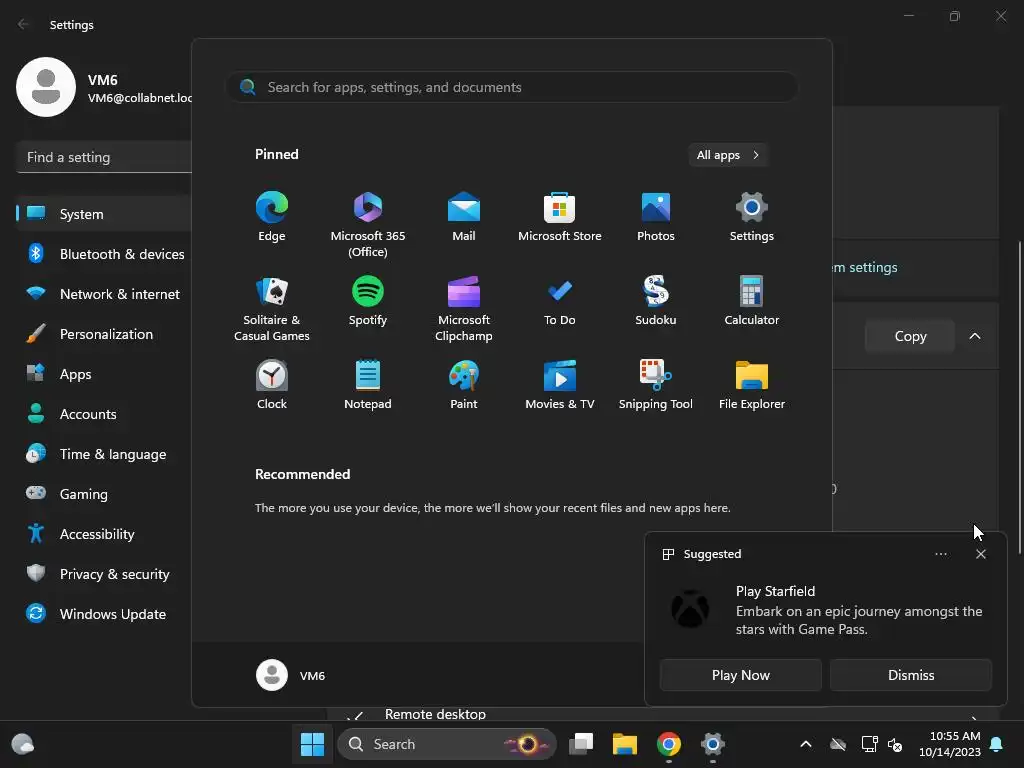Open Privacy & security settings
Screen dimensions: 1024x768
104,574
